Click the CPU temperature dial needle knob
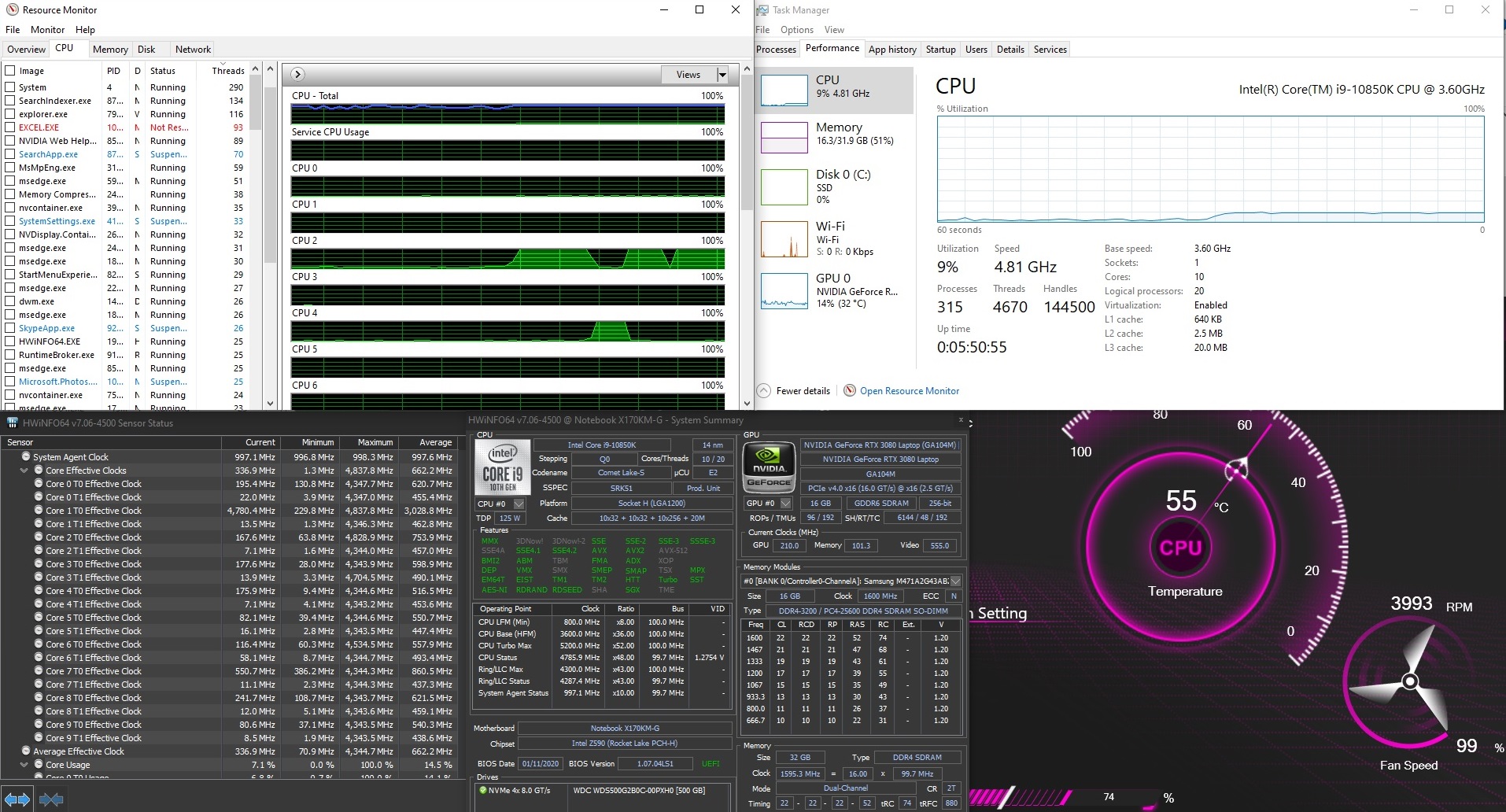Screen dimensions: 1506x812 1235,471
